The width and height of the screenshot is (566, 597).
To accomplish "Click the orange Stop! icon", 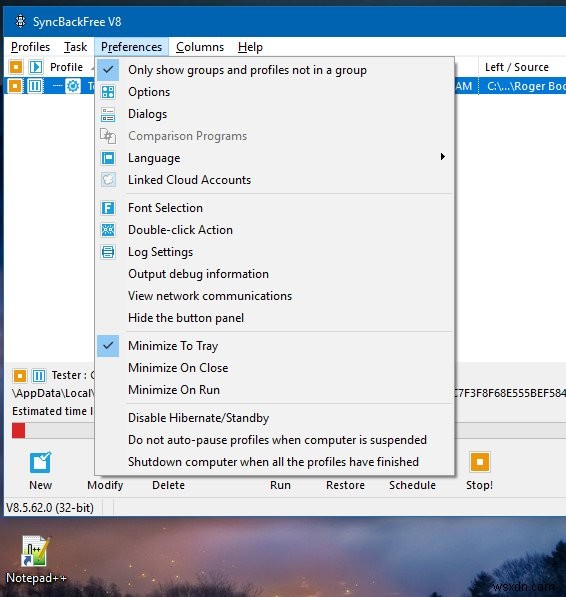I will [480, 461].
